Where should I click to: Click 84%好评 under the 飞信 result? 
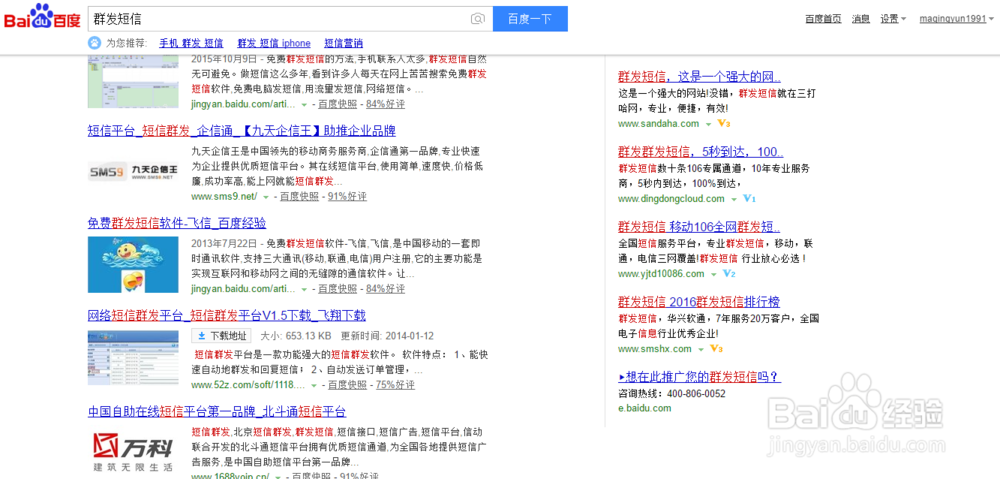pos(386,289)
